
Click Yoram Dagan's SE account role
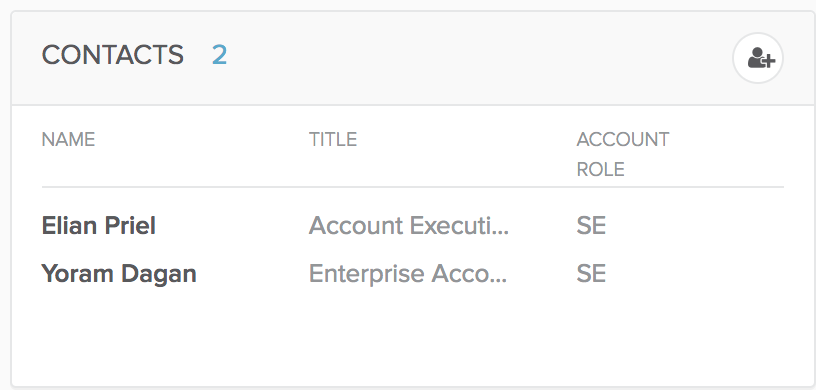pyautogui.click(x=591, y=274)
